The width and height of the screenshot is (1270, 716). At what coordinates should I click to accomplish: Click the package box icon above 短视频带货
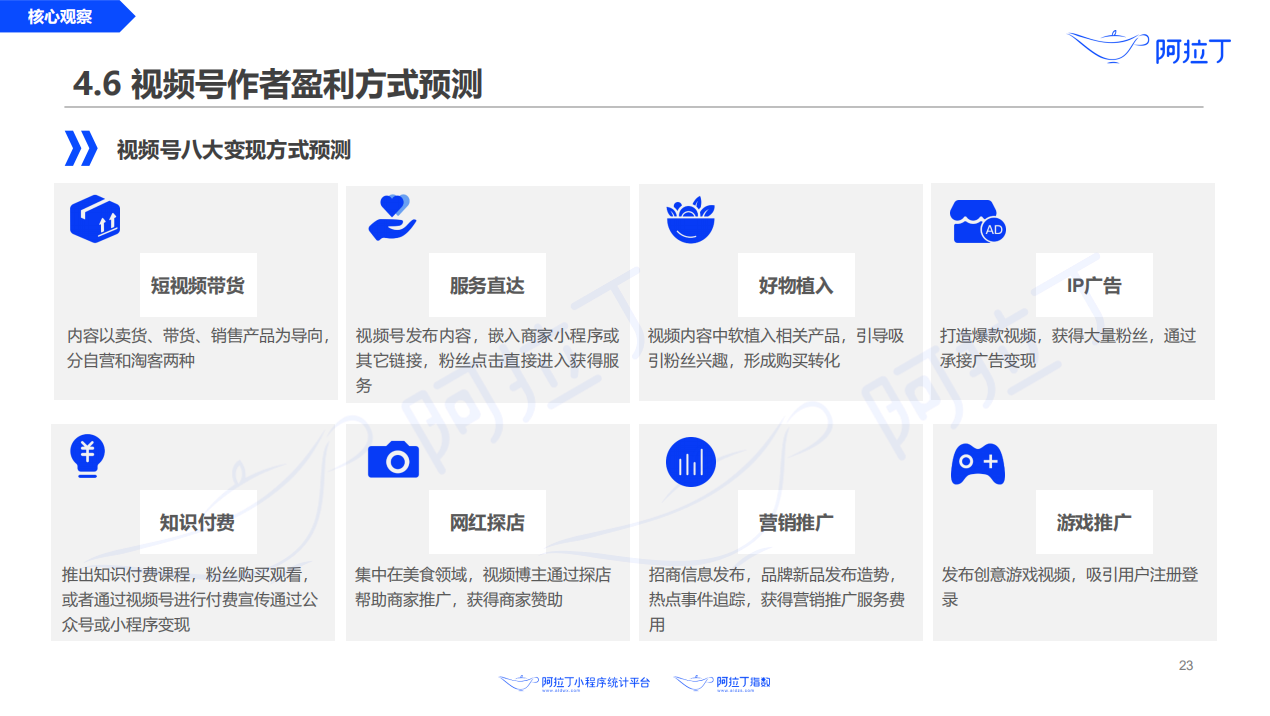pyautogui.click(x=95, y=219)
